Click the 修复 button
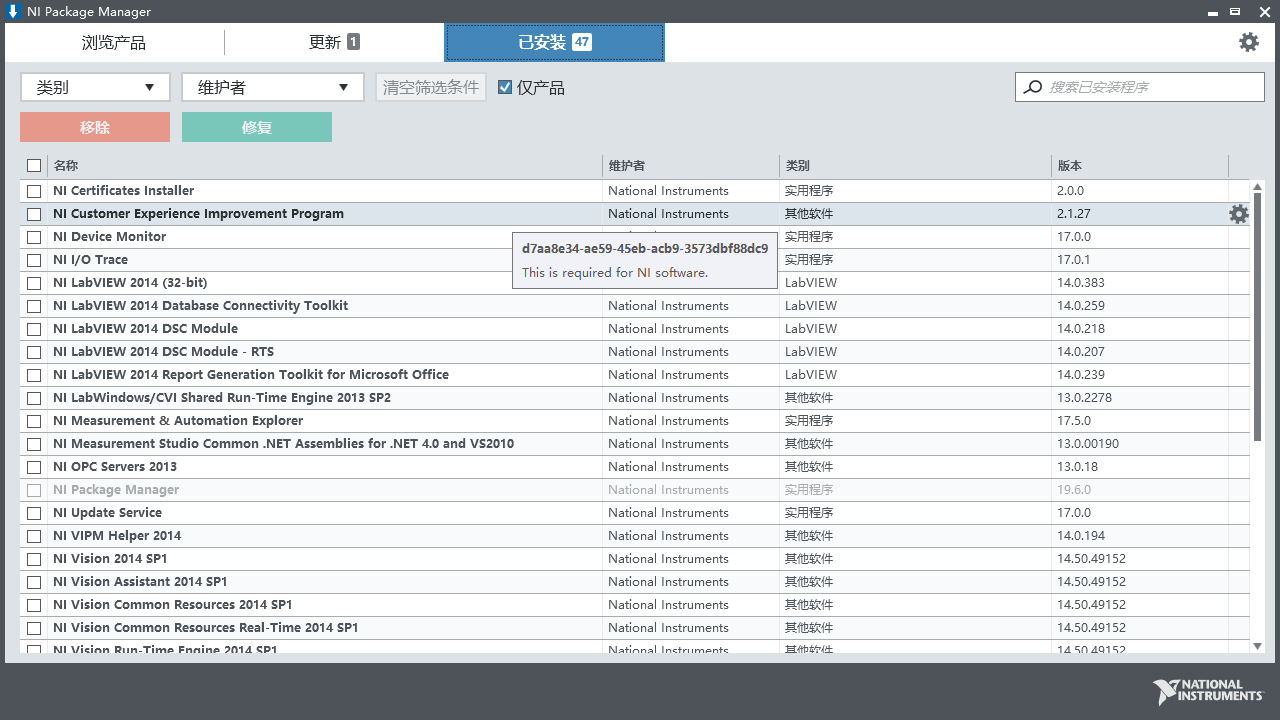Image resolution: width=1280 pixels, height=720 pixels. 257,127
